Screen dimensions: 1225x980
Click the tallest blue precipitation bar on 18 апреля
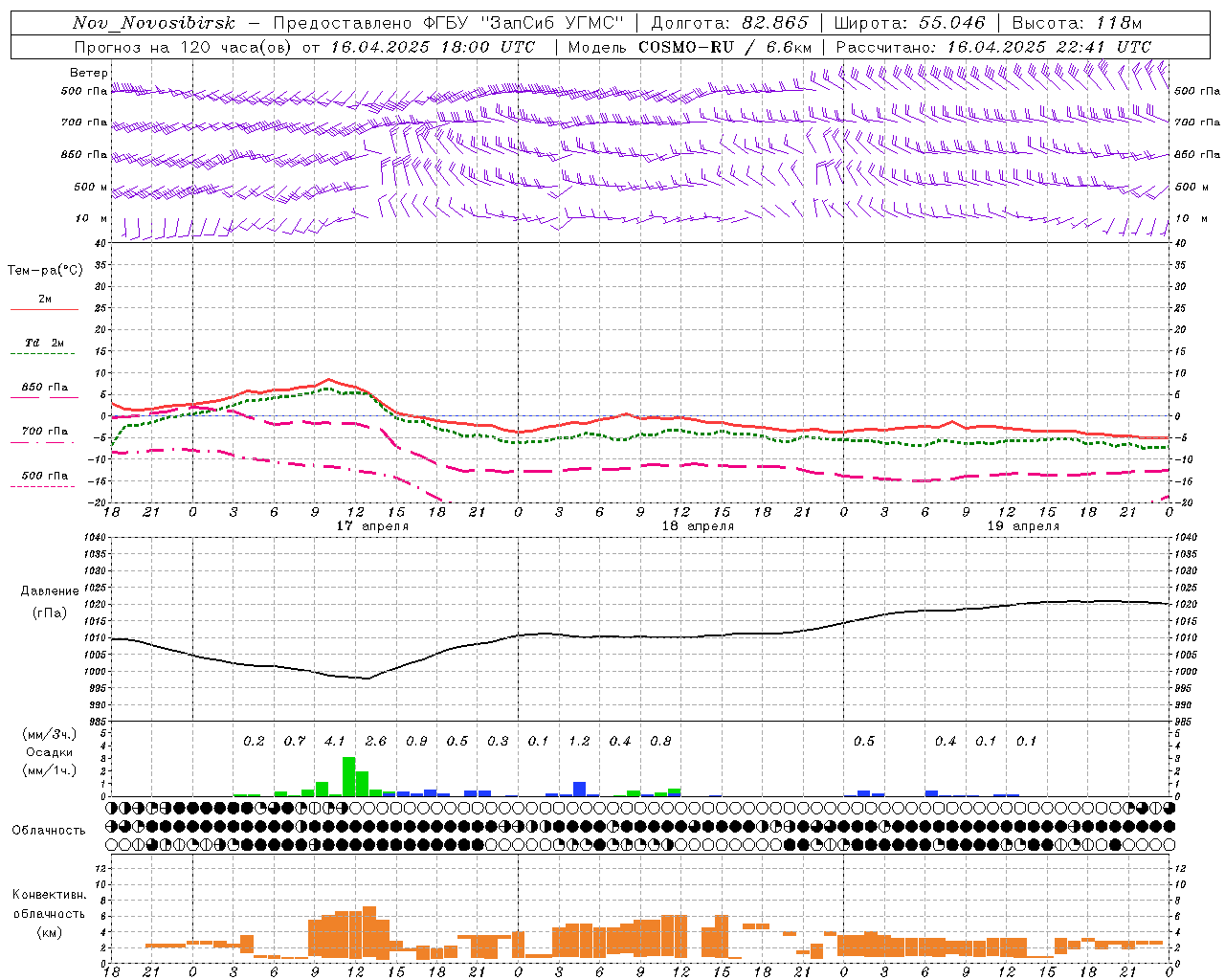pos(580,790)
